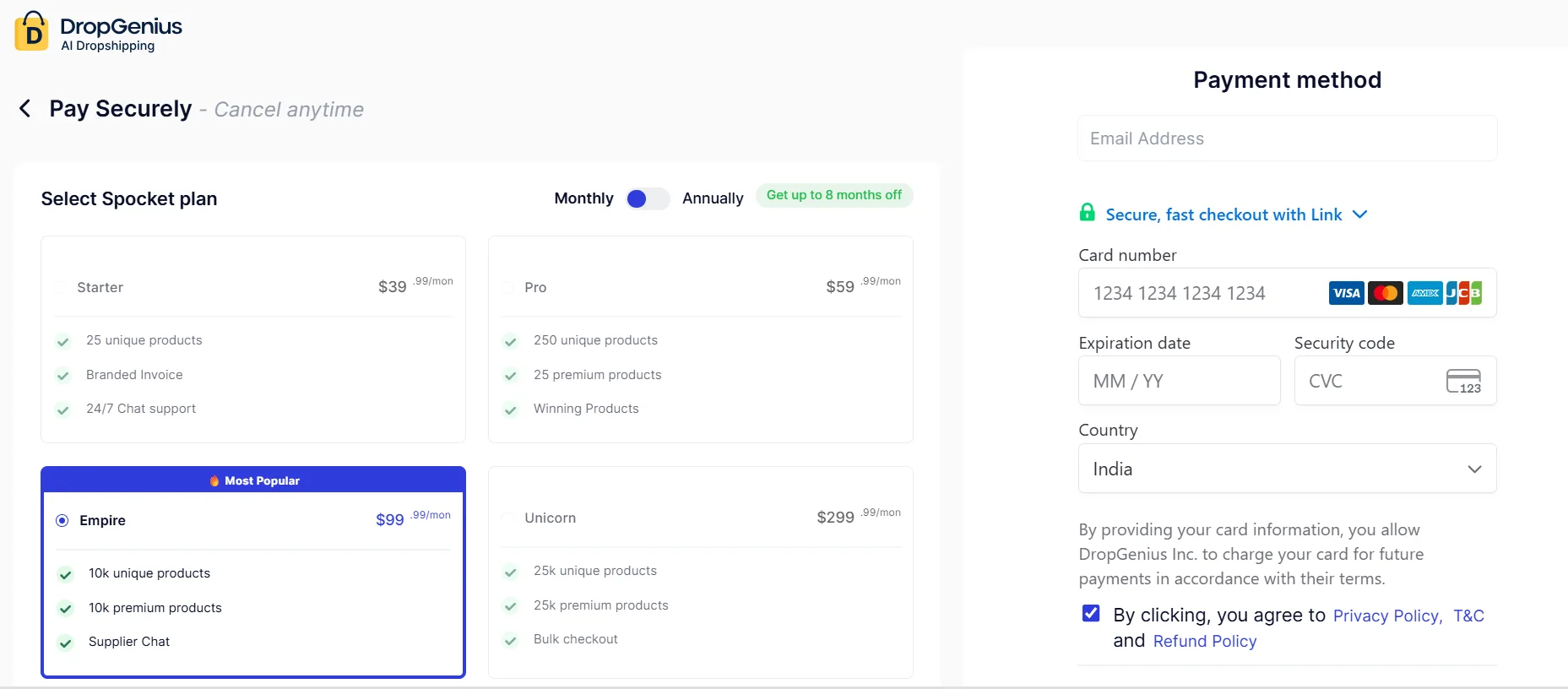Image resolution: width=1568 pixels, height=689 pixels.
Task: Click the checkmark beside 250 unique products
Action: pyautogui.click(x=510, y=341)
